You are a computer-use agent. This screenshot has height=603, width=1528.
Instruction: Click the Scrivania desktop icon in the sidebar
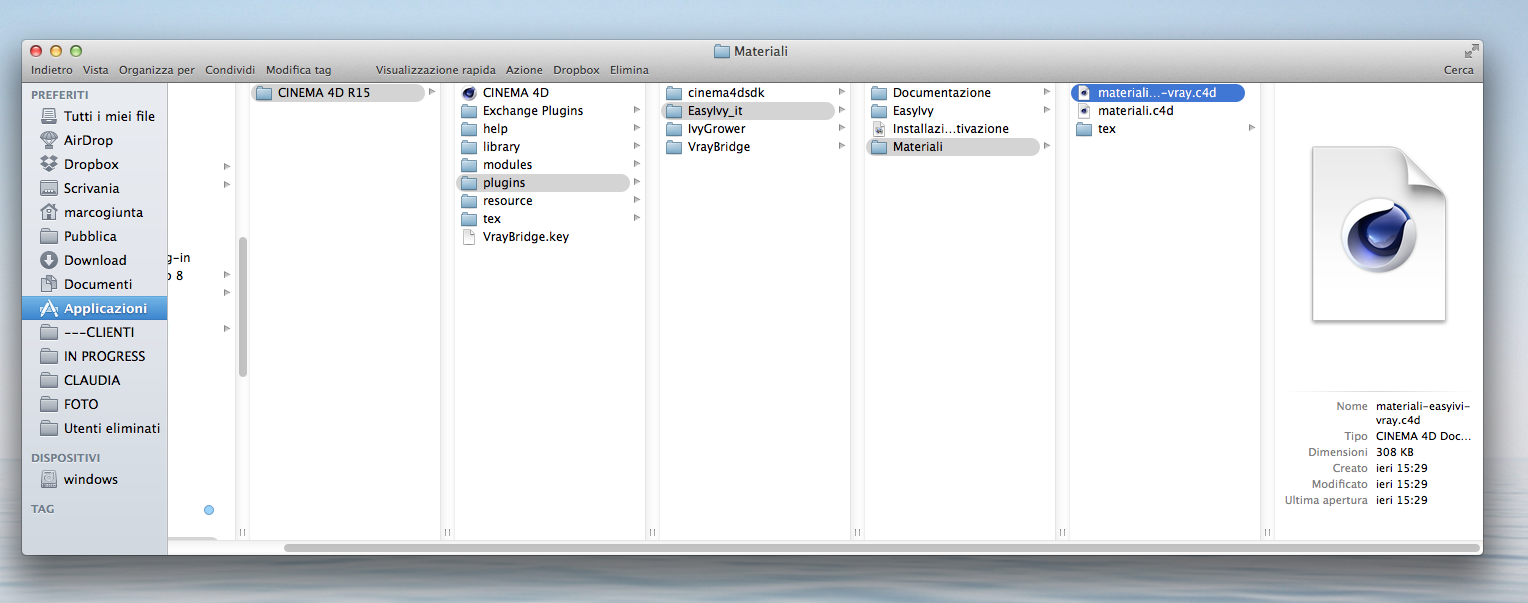[48, 188]
